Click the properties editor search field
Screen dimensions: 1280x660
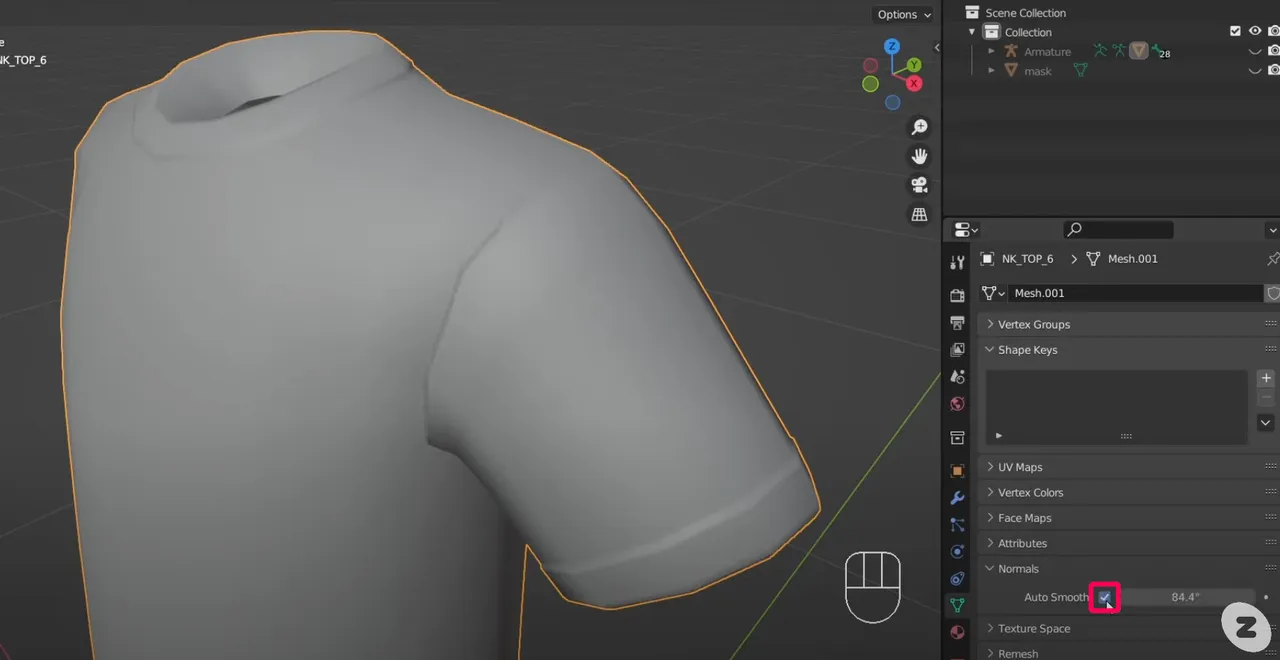pyautogui.click(x=1118, y=229)
